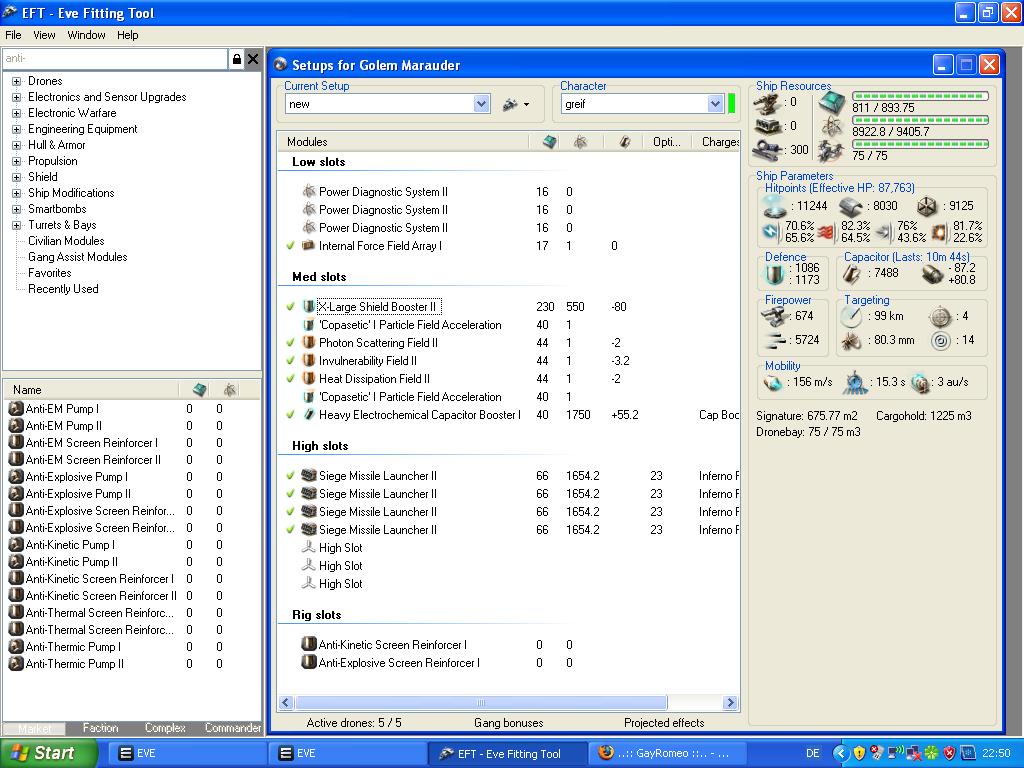Click the drone bandwidth icon next to 75 / 75
The width and height of the screenshot is (1024, 768).
(833, 150)
